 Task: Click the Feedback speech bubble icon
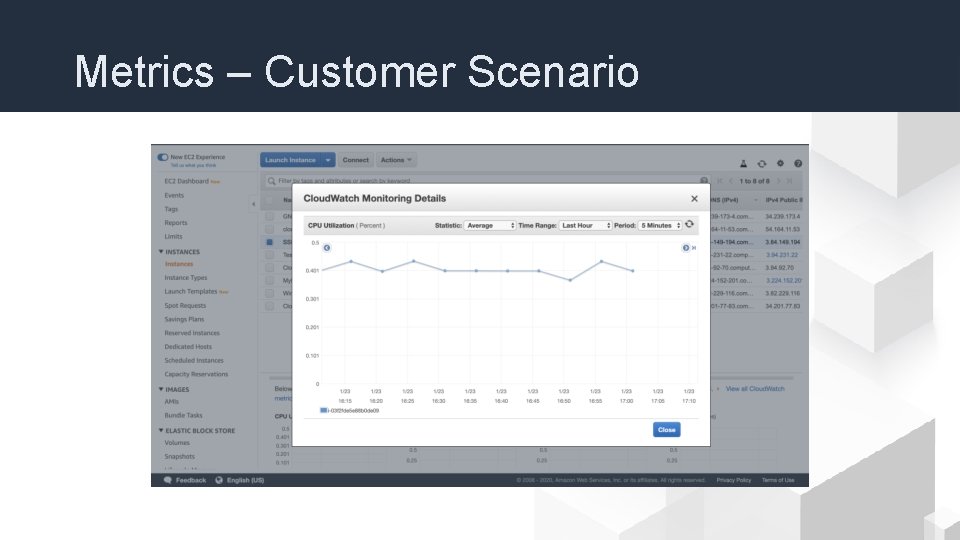168,480
